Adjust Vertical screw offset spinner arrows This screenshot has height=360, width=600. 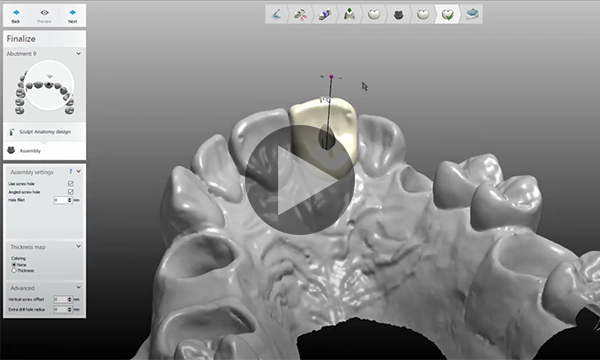pos(70,299)
